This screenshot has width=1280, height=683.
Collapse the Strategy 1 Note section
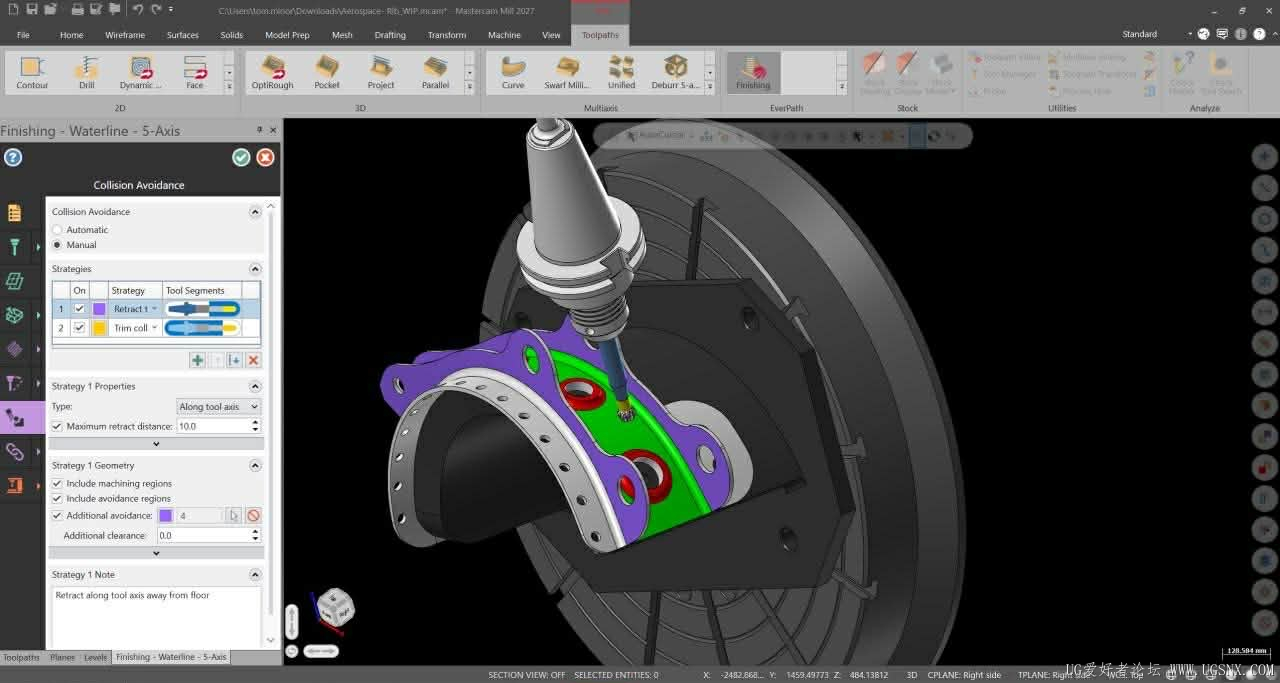[255, 575]
